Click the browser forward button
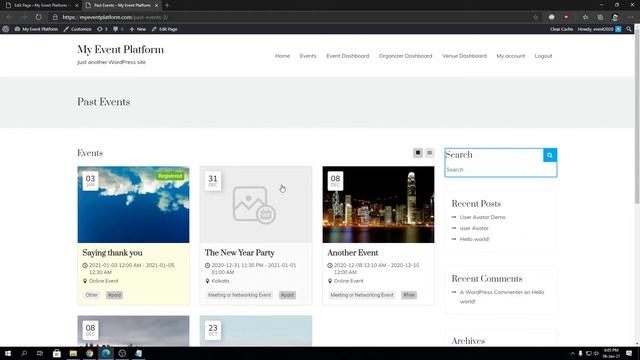Screen dimensions: 640x360 (24, 17)
